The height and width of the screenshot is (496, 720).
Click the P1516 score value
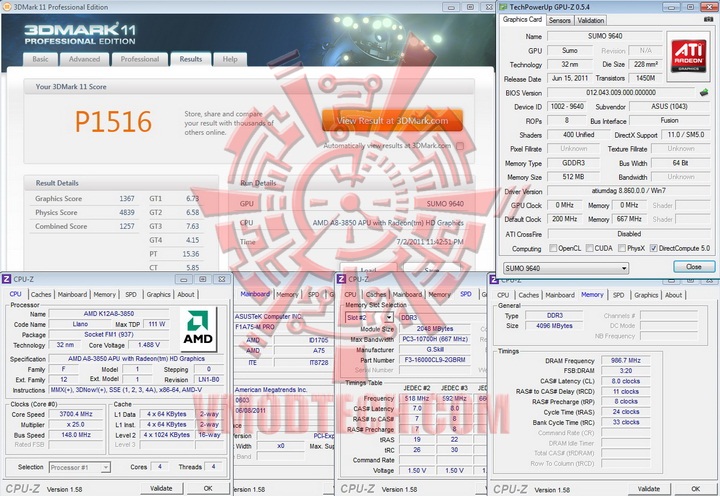point(113,122)
